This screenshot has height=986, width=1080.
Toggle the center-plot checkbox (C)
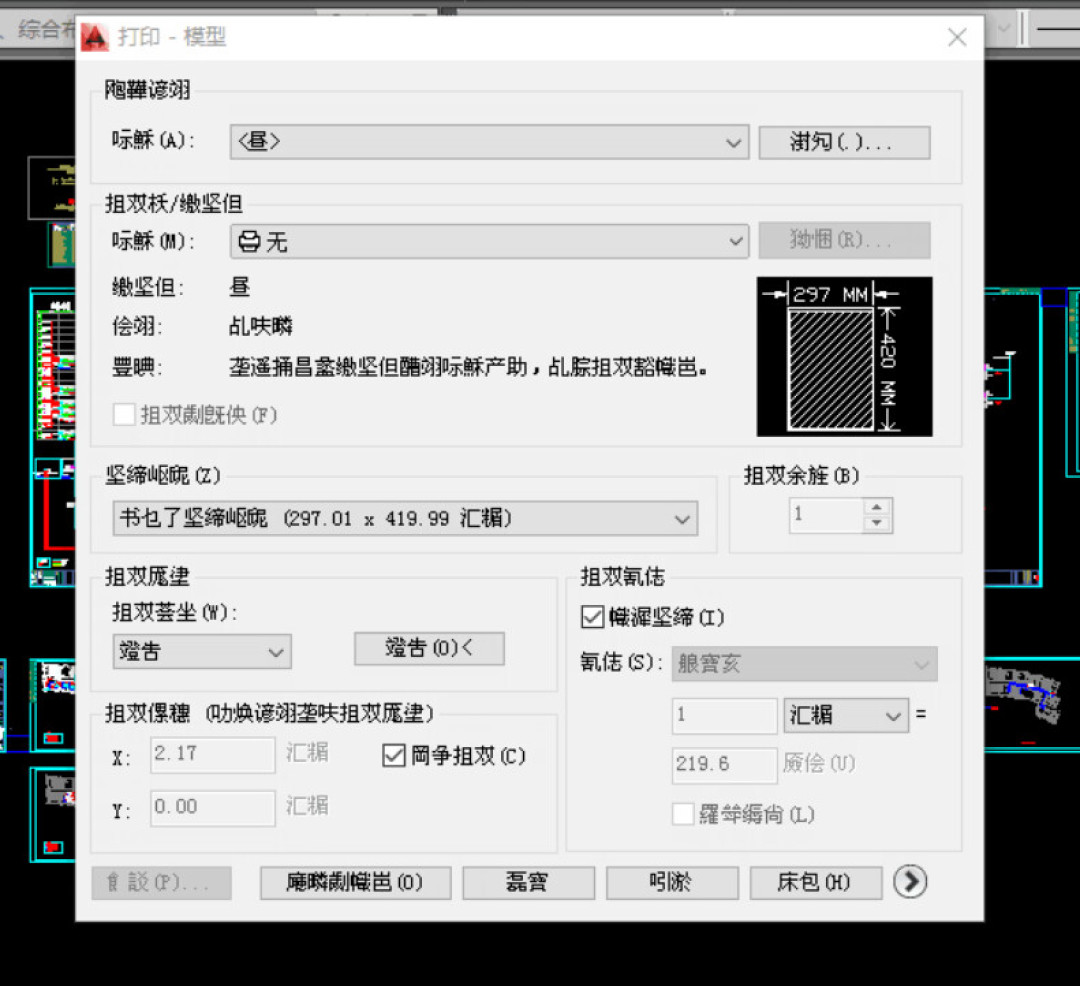point(393,756)
